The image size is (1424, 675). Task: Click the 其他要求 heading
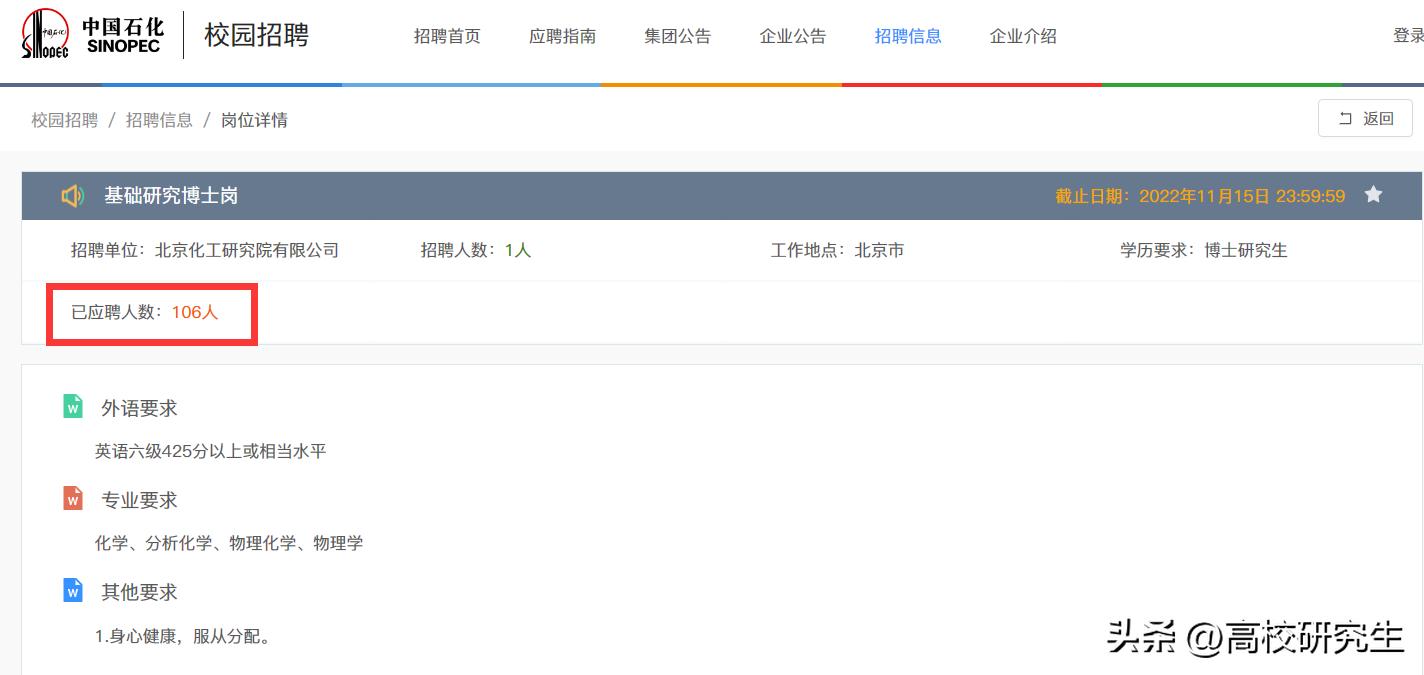139,592
